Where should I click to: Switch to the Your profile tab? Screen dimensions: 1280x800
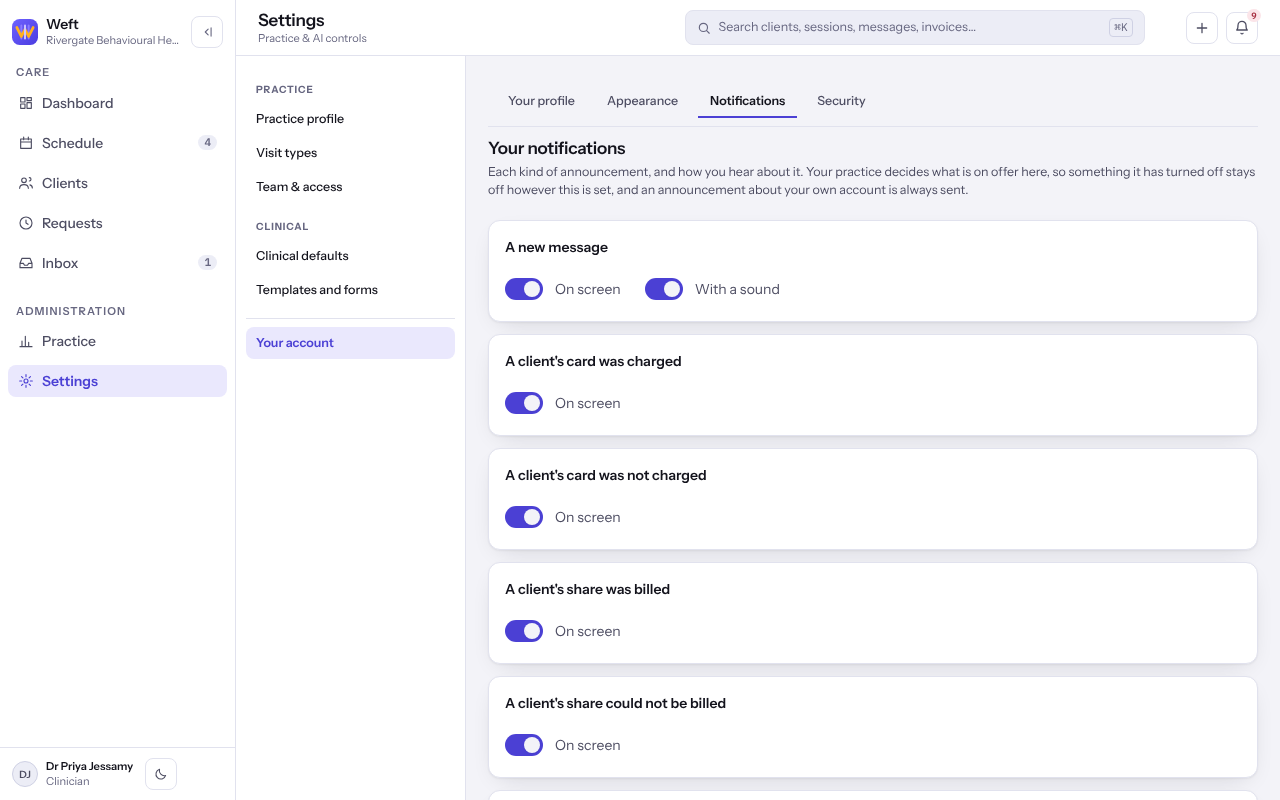[541, 101]
